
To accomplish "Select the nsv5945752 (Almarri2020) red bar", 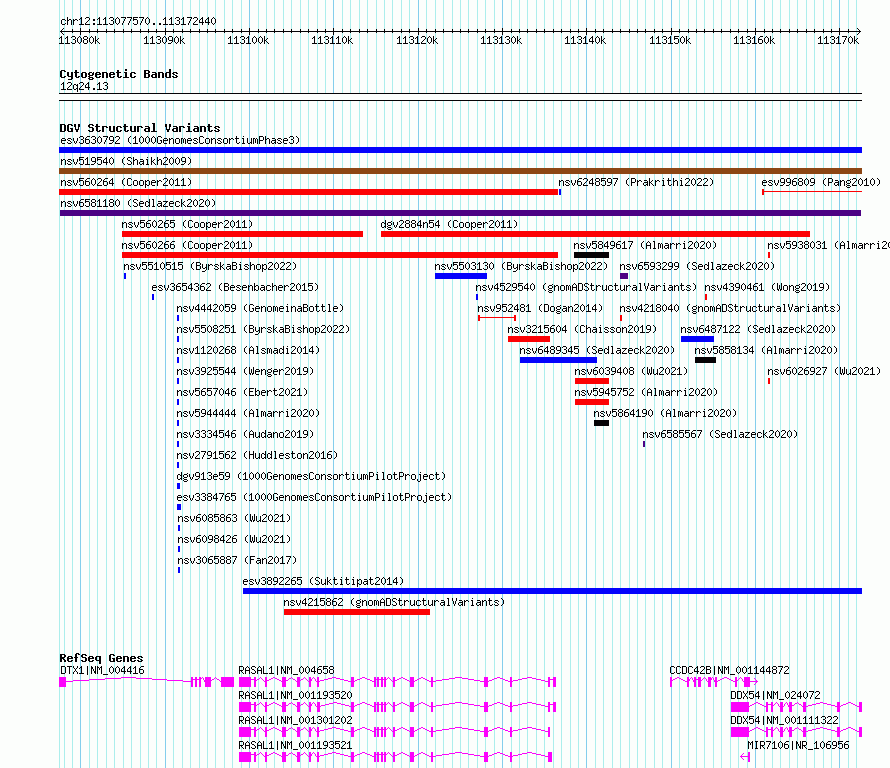I will pyautogui.click(x=591, y=402).
